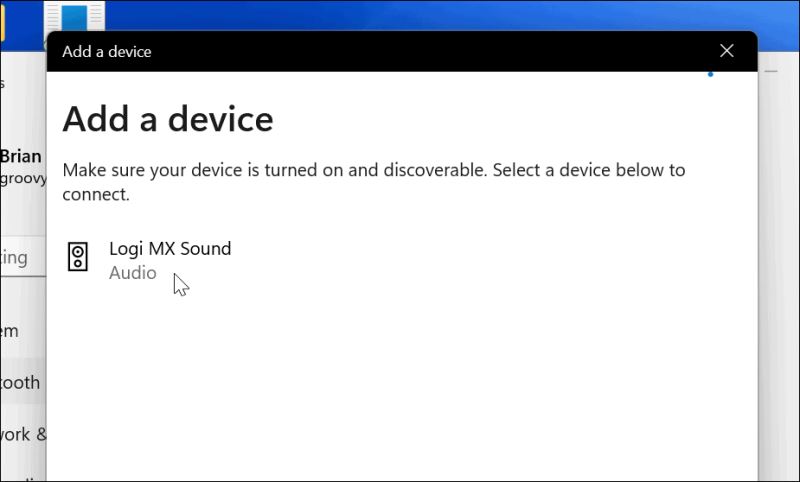
Task: Click the desktop document icon behind the dialog
Action: point(74,16)
